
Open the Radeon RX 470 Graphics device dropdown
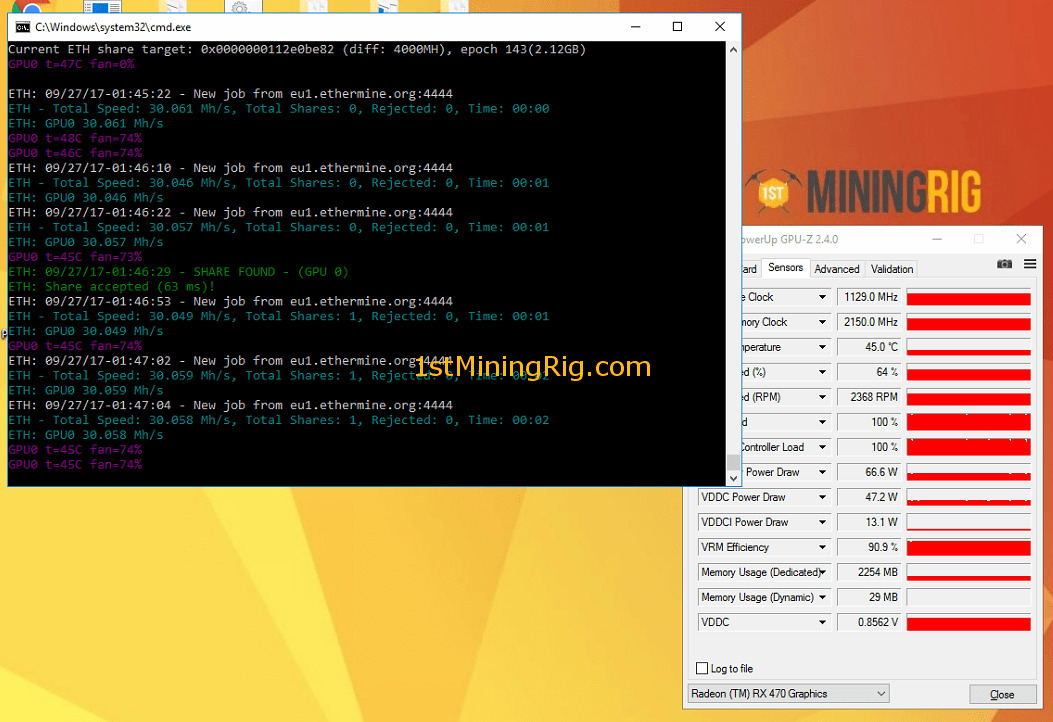(789, 694)
